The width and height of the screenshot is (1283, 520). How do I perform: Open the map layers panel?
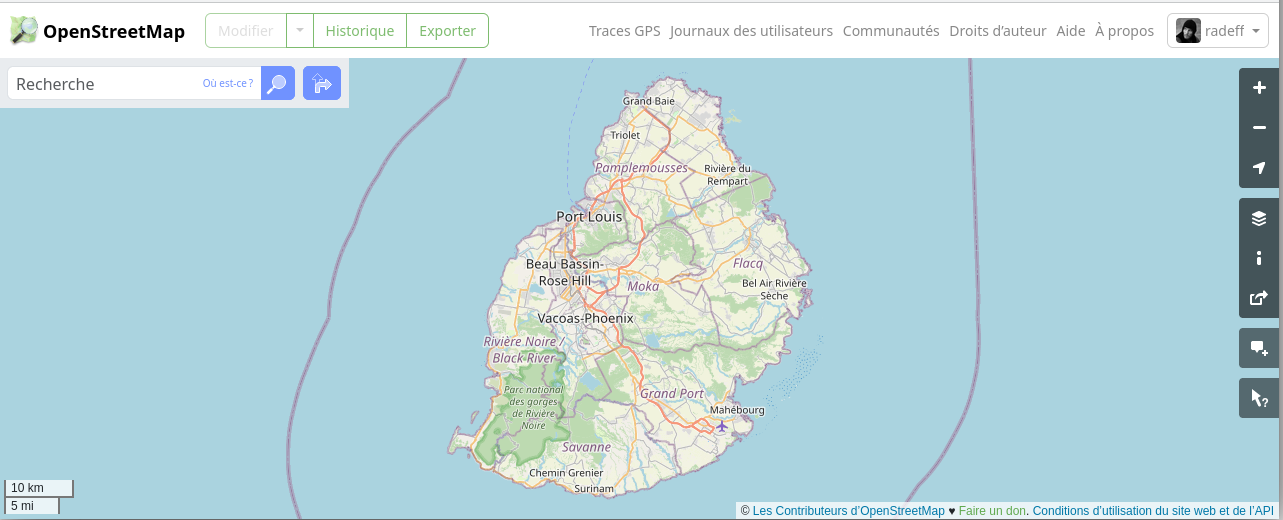(1259, 218)
